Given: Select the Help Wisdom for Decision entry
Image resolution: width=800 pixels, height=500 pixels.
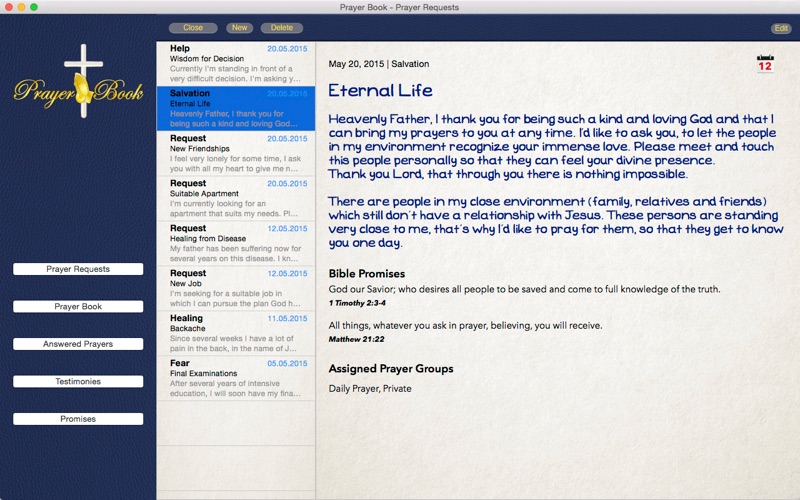Looking at the screenshot, I should (236, 63).
